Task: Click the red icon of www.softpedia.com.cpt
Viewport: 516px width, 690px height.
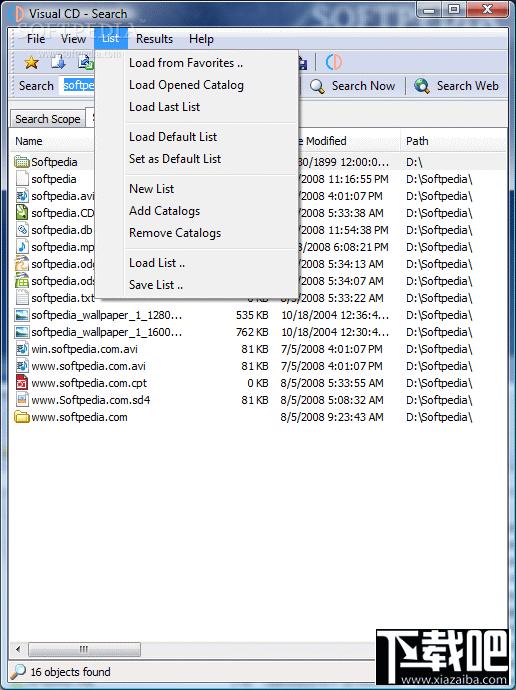Action: (x=22, y=383)
